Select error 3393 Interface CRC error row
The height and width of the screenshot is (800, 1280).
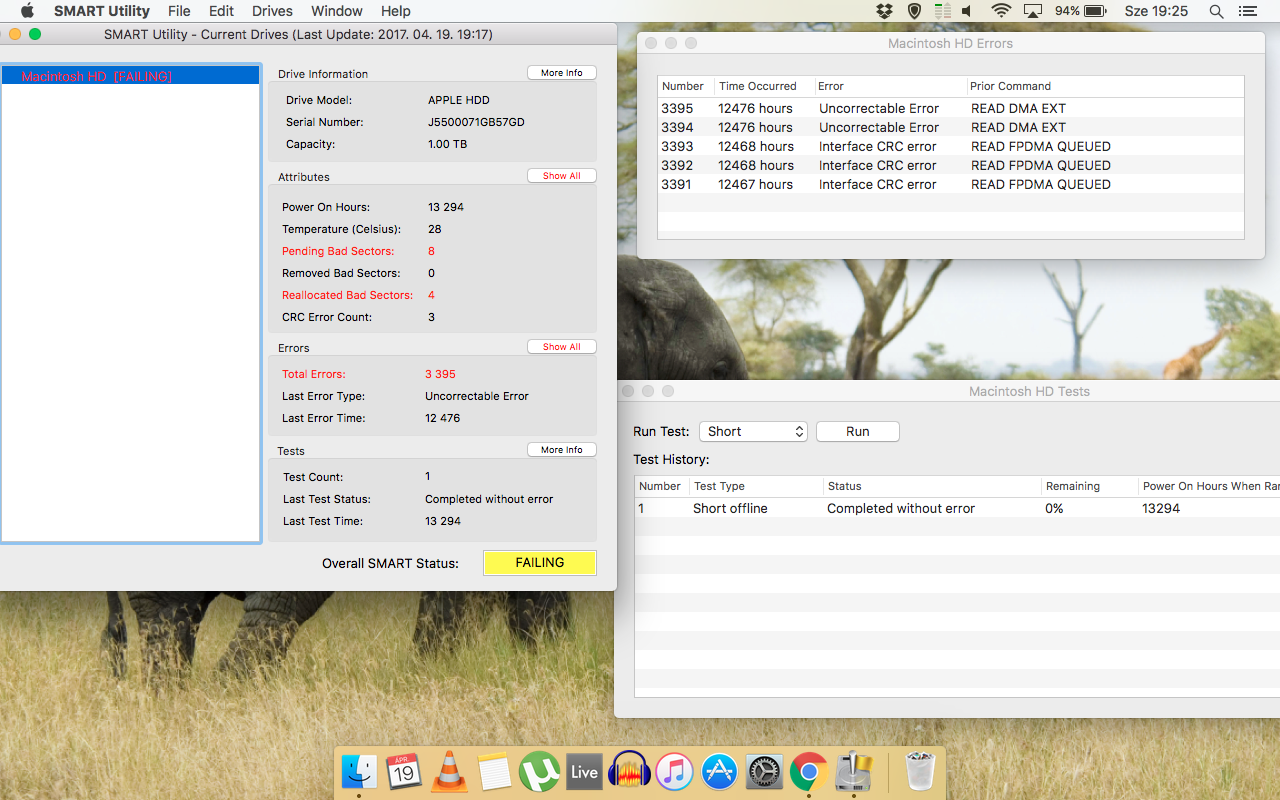951,146
